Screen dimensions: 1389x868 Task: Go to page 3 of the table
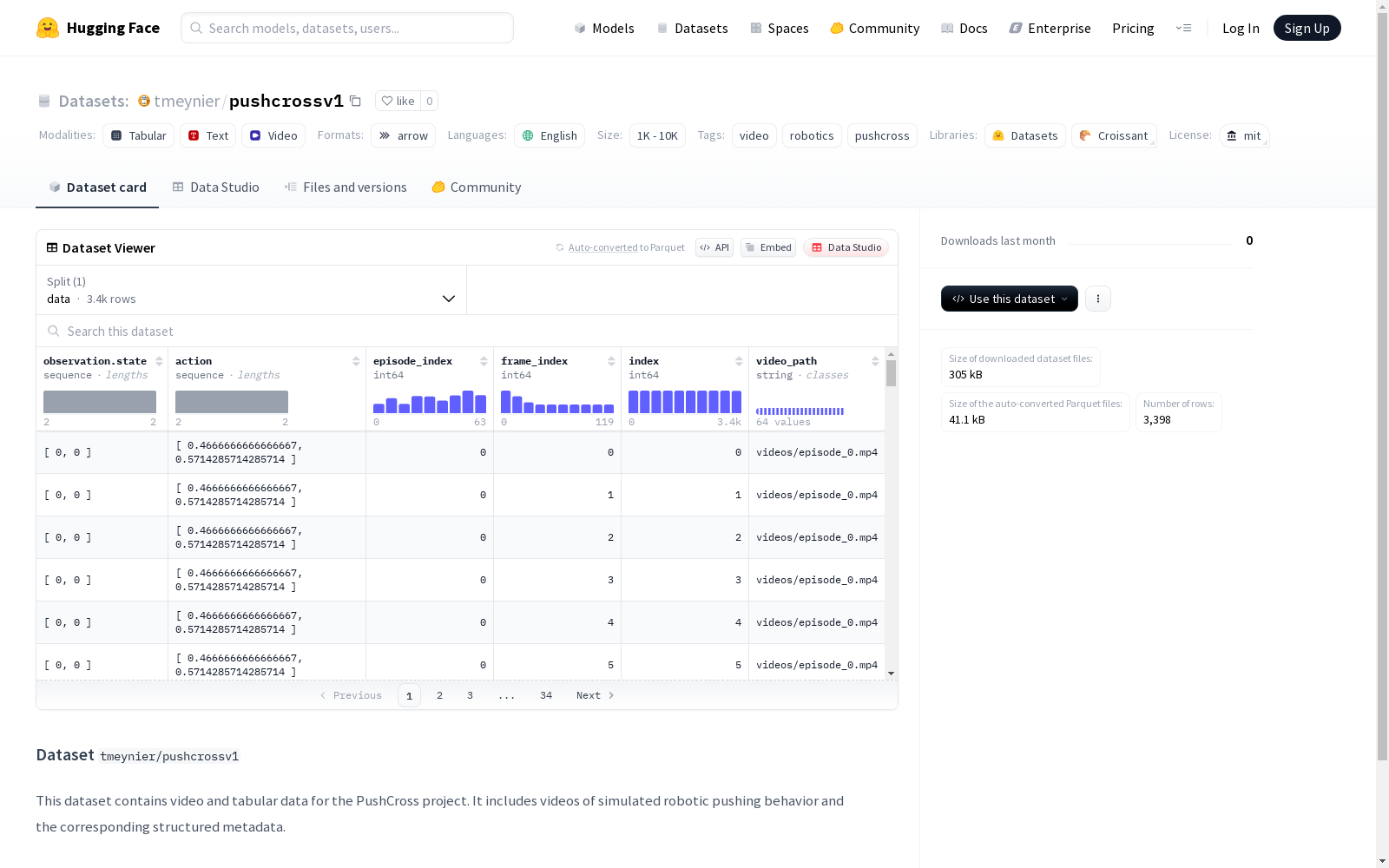(471, 695)
